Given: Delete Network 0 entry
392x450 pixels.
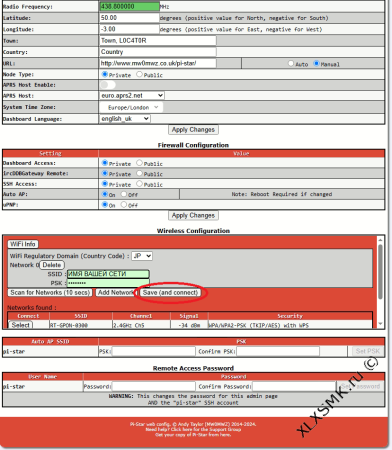Looking at the screenshot, I should [x=52, y=265].
